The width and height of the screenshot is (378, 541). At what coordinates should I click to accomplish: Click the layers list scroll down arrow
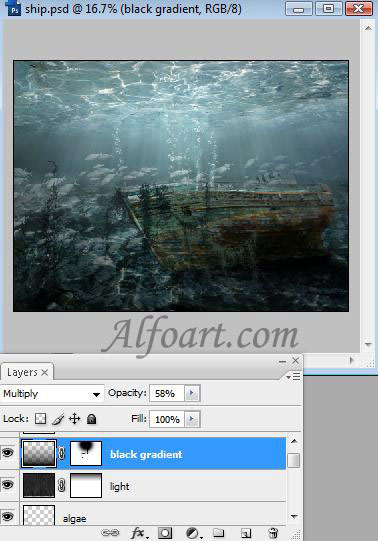pos(294,517)
